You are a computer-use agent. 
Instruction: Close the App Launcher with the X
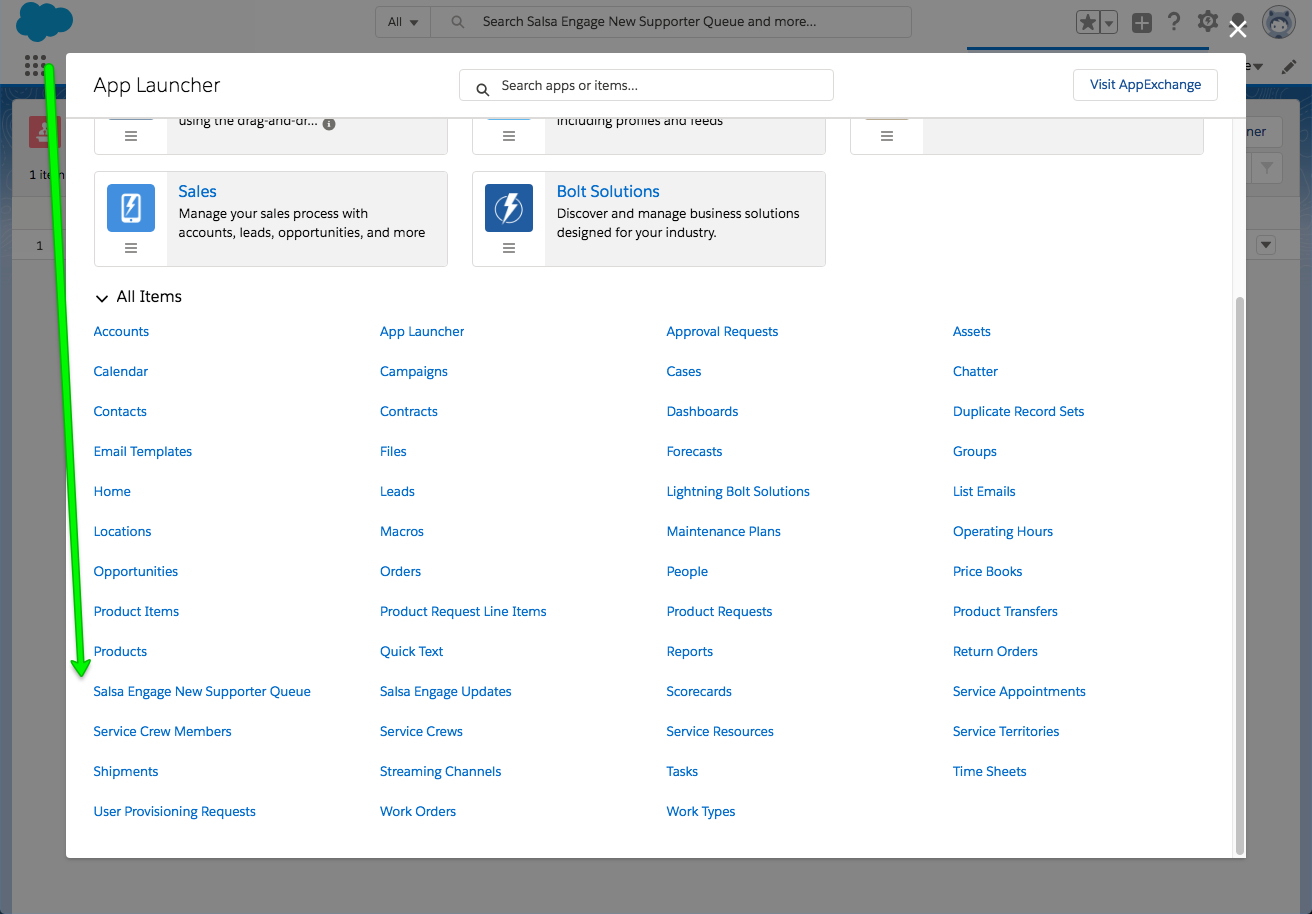tap(1238, 29)
